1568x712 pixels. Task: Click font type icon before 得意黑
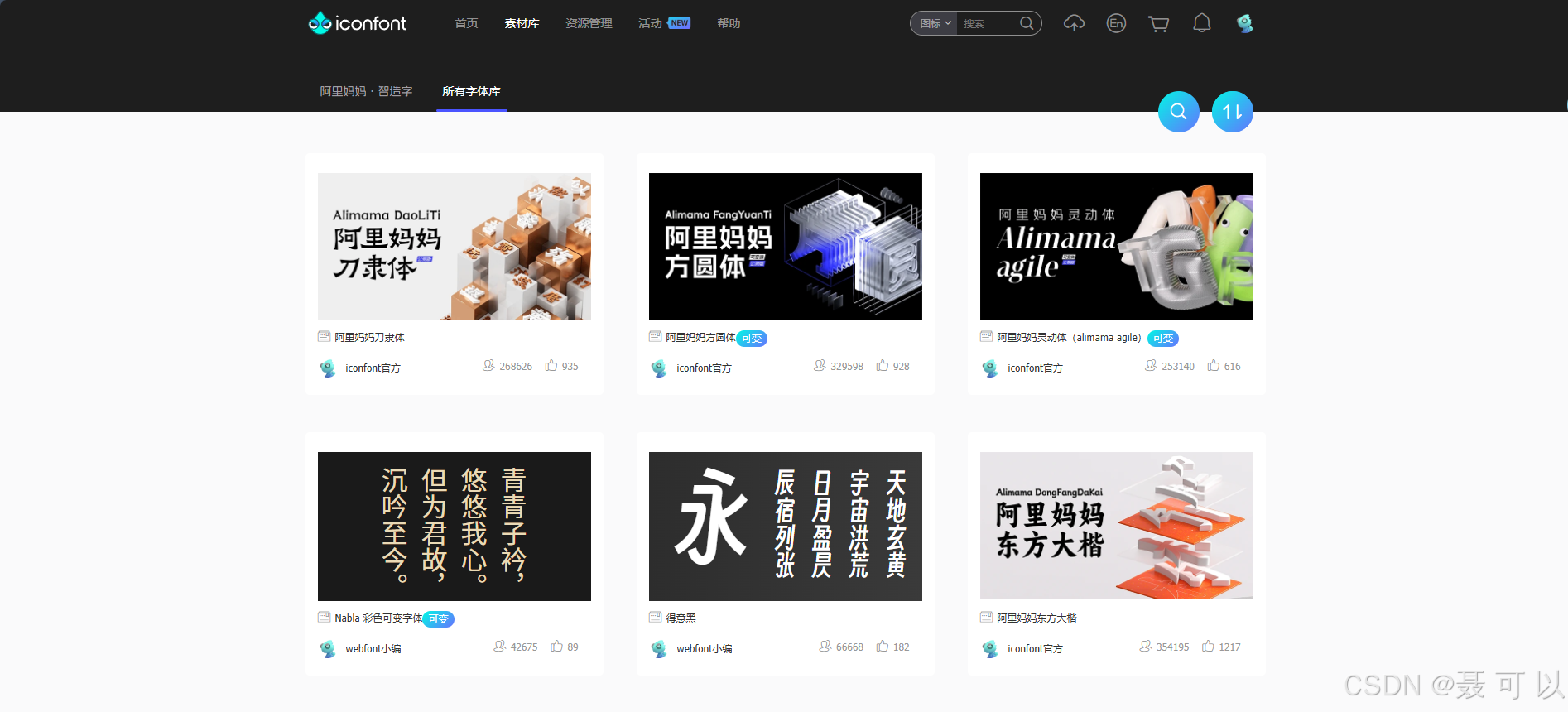(656, 617)
